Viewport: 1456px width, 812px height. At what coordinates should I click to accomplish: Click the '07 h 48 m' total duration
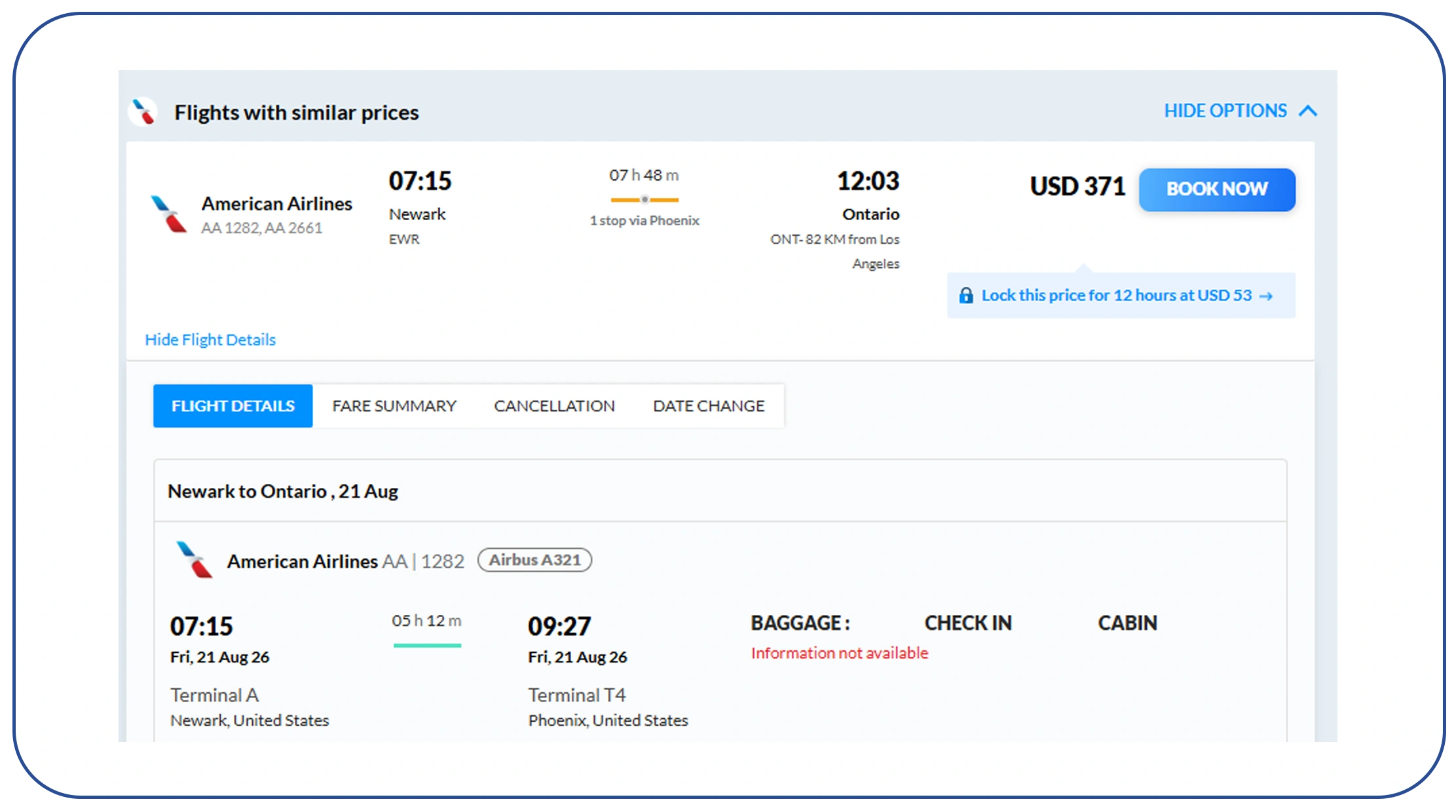[x=644, y=175]
